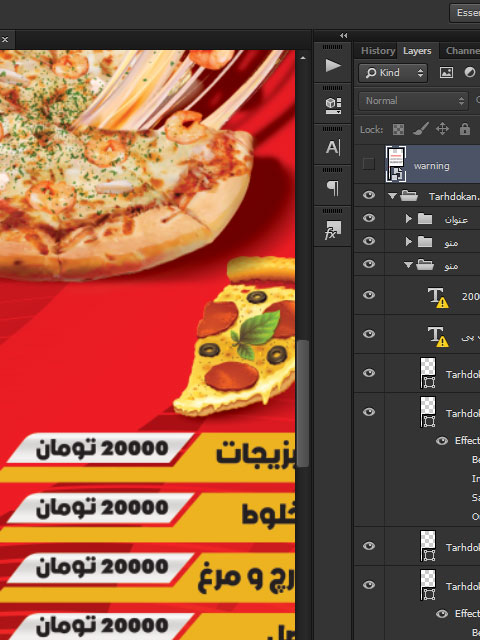This screenshot has height=640, width=480.
Task: Switch to the History tab
Action: pos(378,51)
